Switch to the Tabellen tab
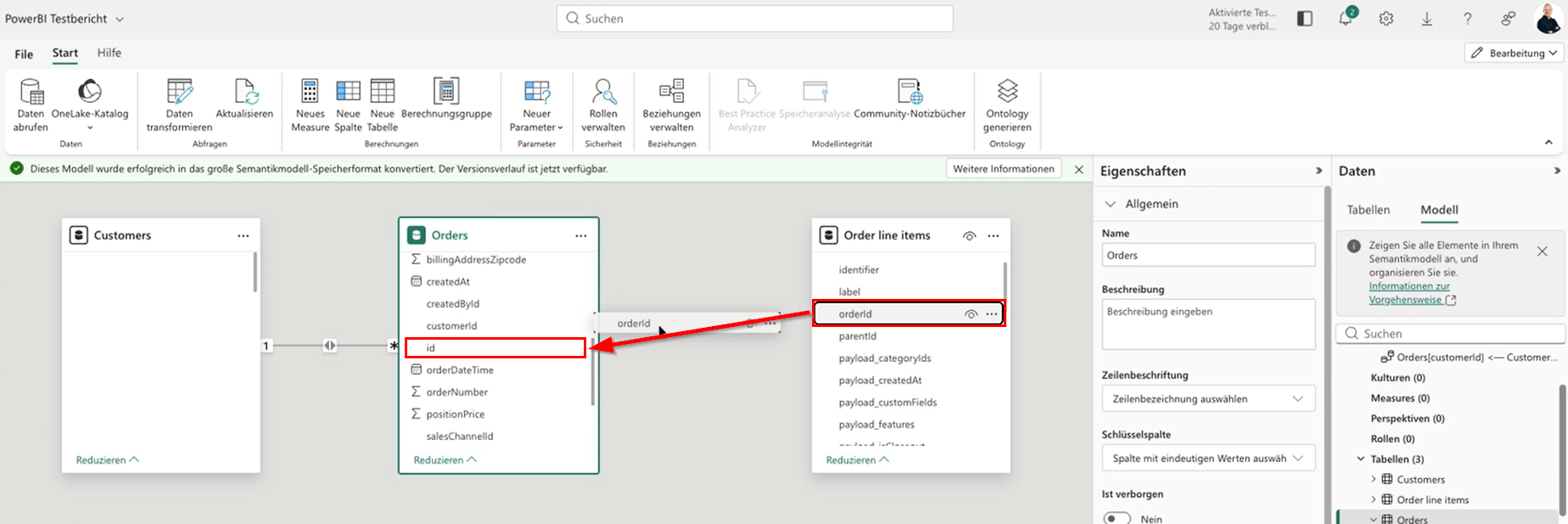Screen dimensions: 1568x524 click(x=1369, y=210)
